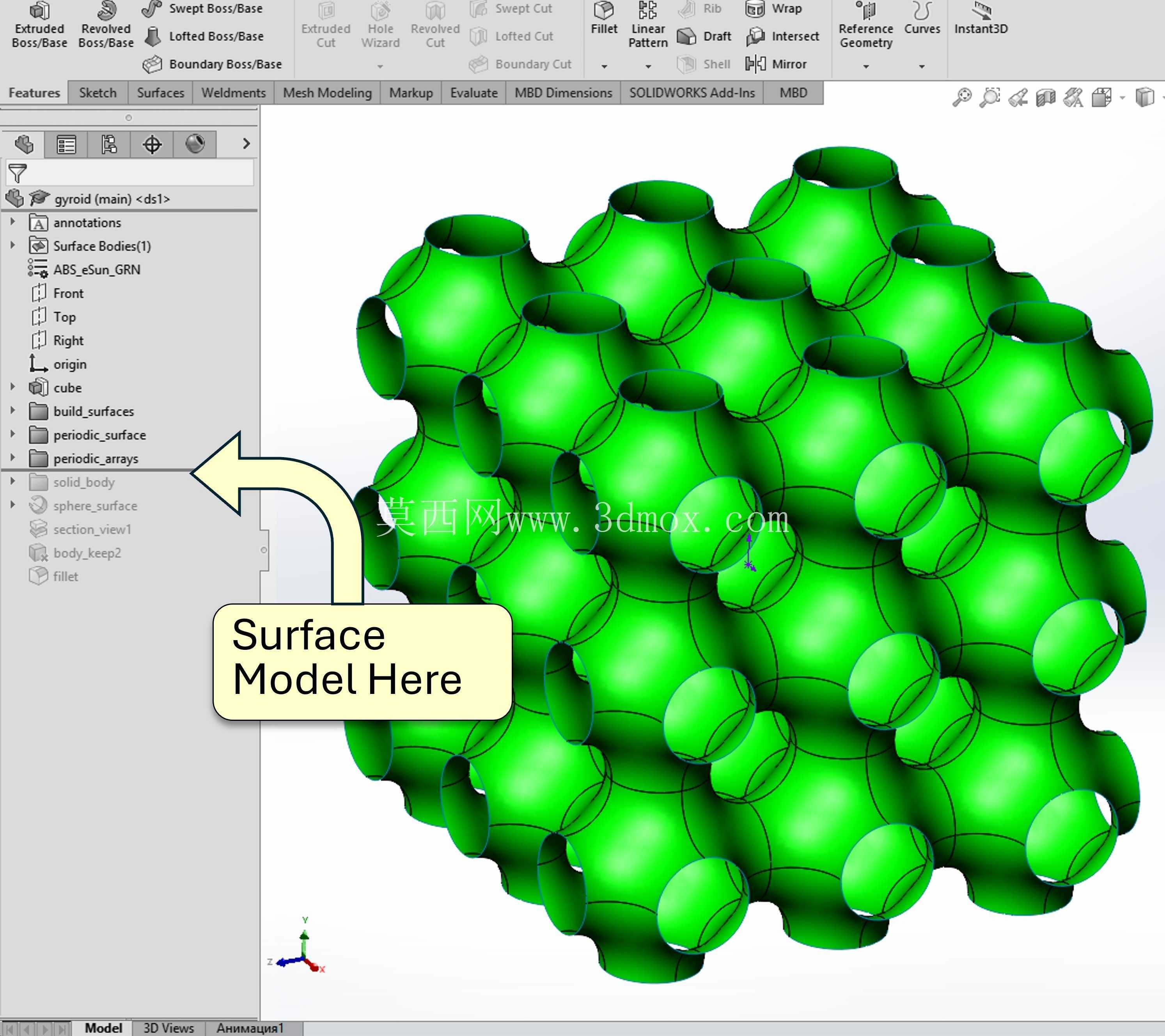Expand the Surface Bodies(1) node
Image resolution: width=1165 pixels, height=1036 pixels.
(12, 245)
